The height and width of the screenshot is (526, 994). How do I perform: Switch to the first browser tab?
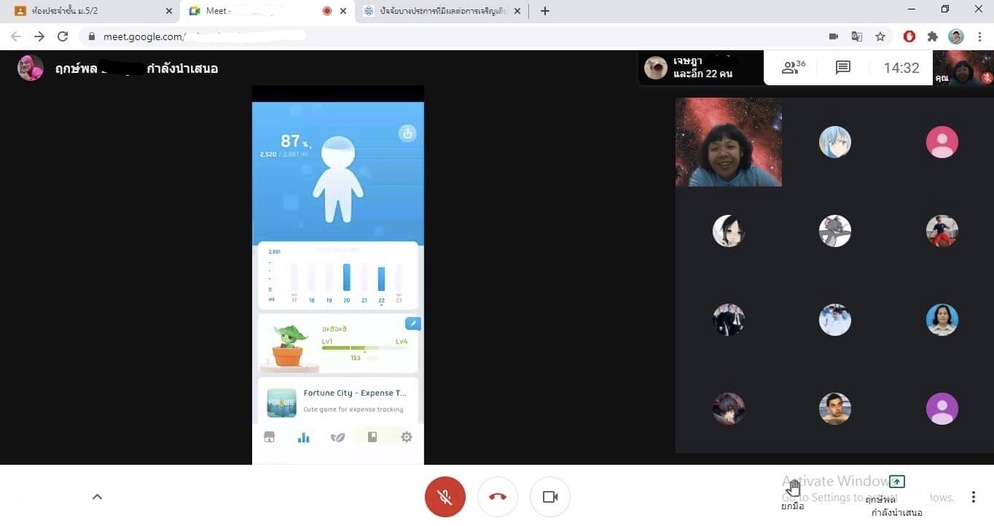[90, 11]
